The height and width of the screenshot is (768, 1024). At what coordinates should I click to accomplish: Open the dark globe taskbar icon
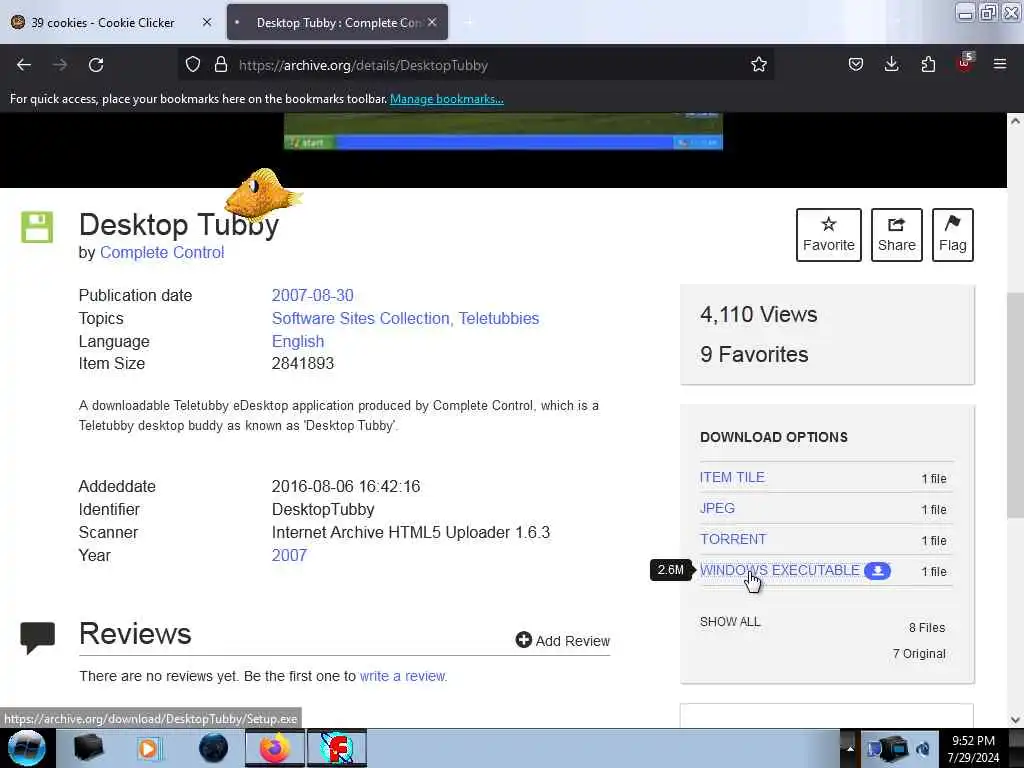click(214, 748)
